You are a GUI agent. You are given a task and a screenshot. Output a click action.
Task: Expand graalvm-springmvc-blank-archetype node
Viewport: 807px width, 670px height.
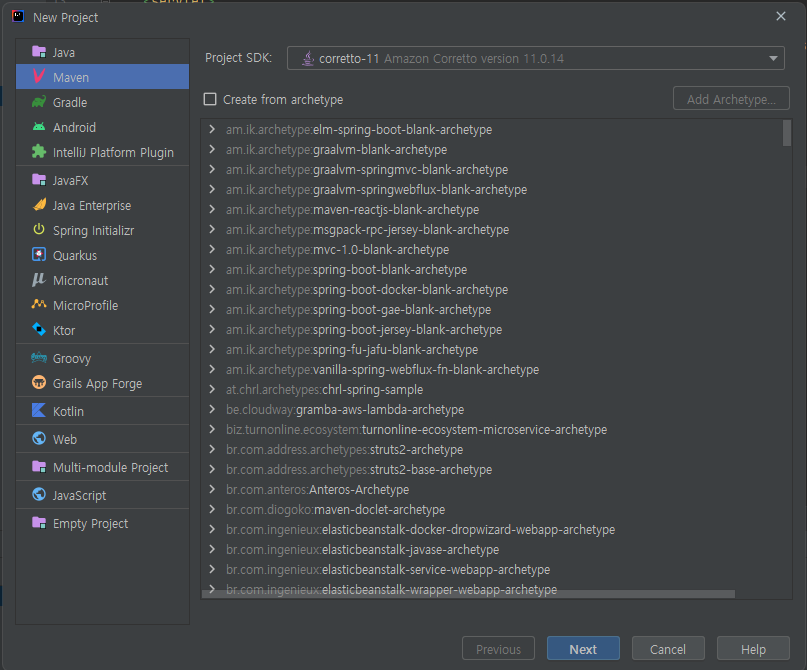[212, 169]
